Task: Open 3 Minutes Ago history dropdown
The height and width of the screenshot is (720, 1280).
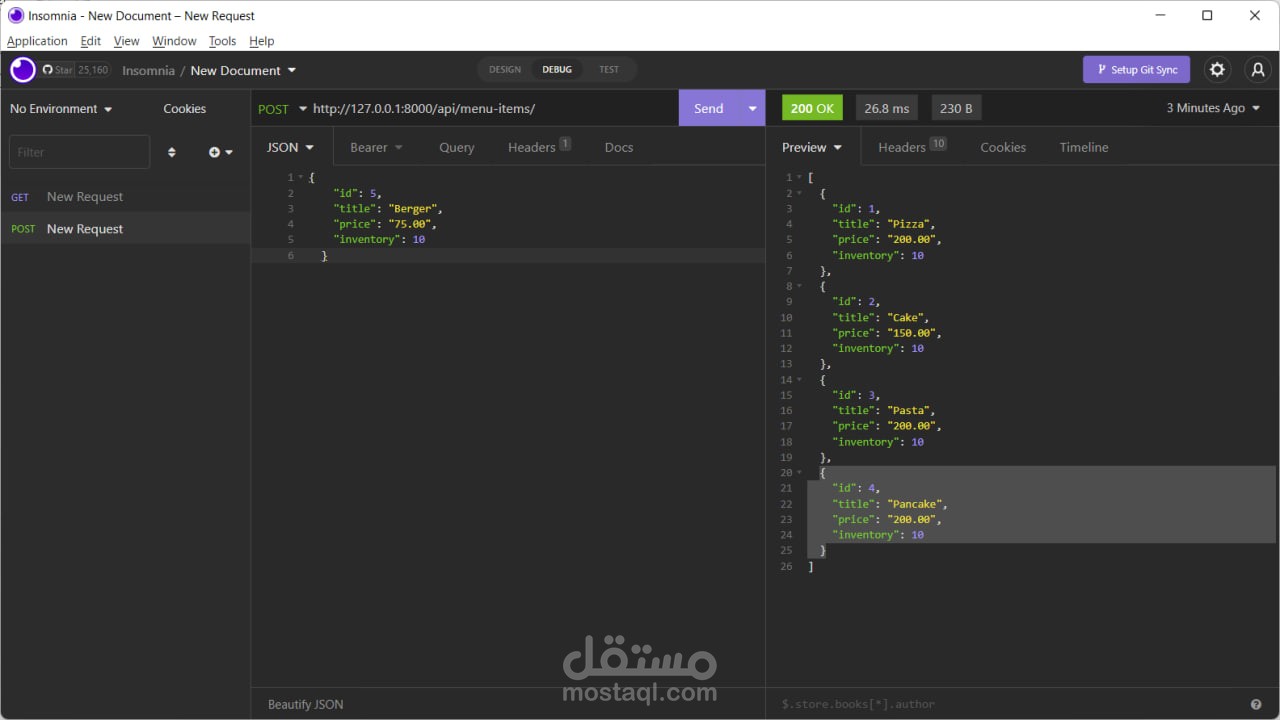Action: pos(1213,108)
